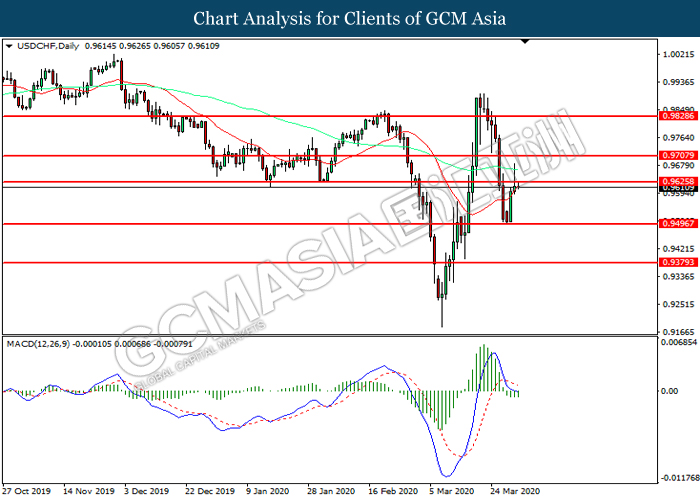Click the 24 Mar 2020 date label
The image size is (700, 500).
[515, 491]
